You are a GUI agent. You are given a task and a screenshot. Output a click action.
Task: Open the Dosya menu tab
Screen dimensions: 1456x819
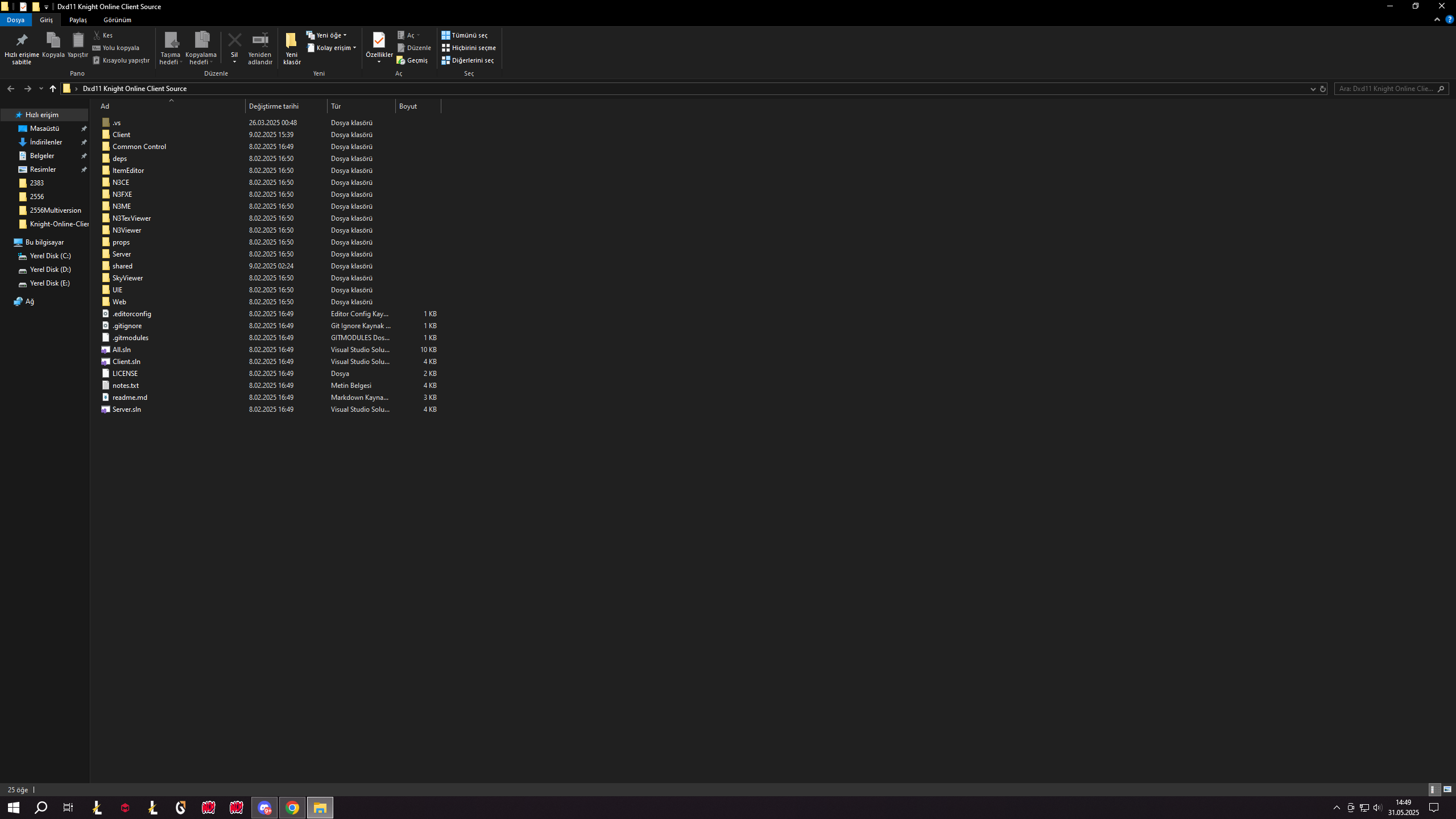pos(16,20)
